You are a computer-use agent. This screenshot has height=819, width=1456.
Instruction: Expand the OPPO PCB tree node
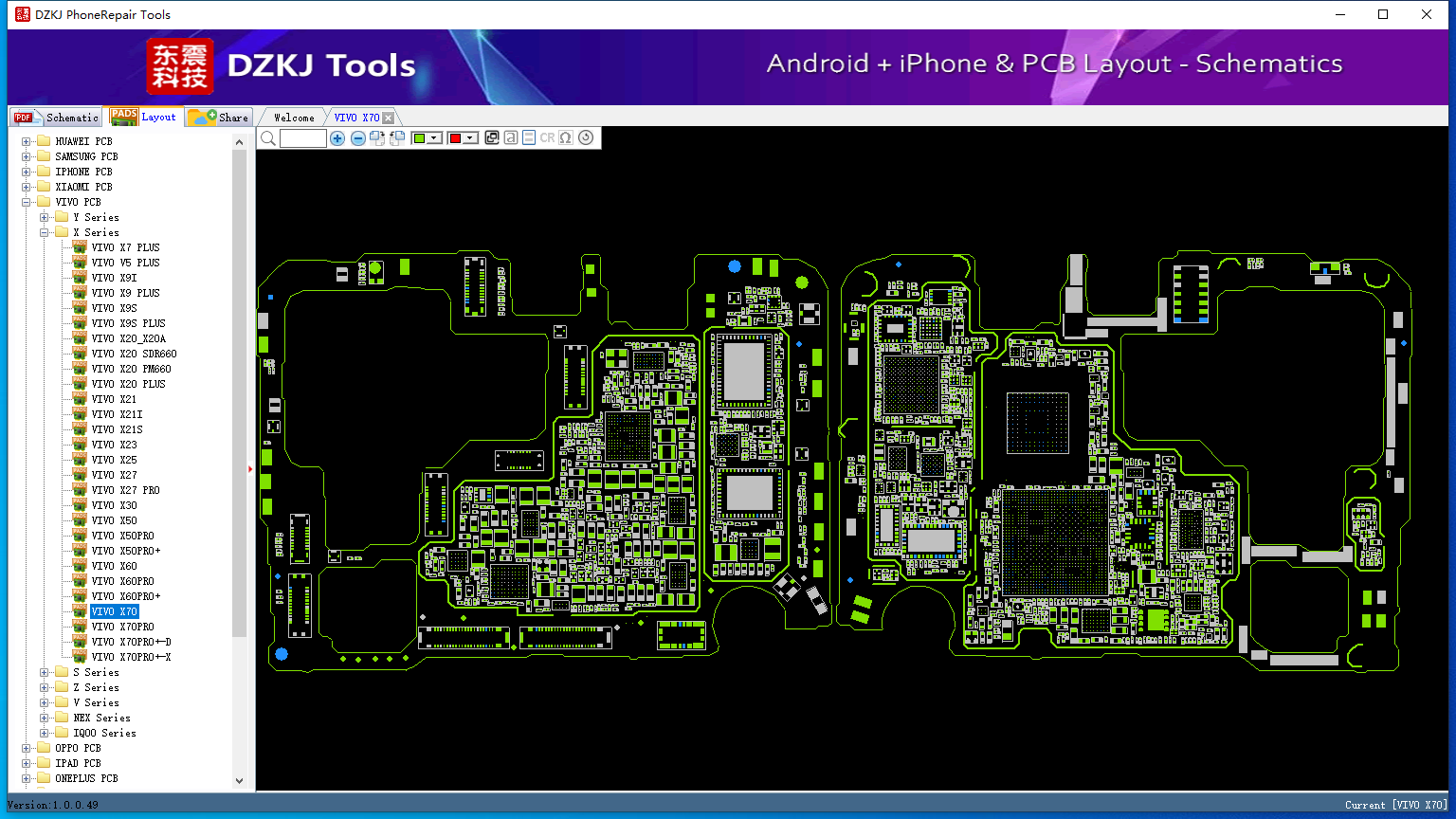coord(27,748)
